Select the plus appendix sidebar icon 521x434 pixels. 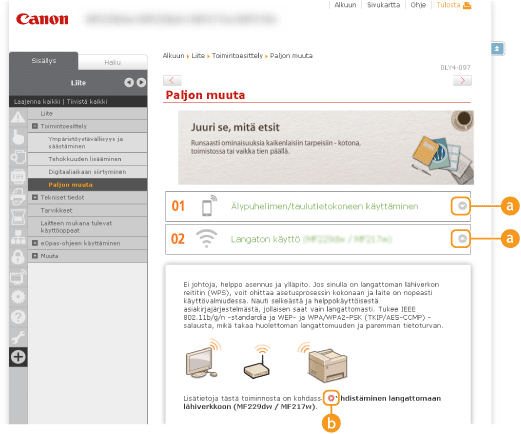pos(18,357)
